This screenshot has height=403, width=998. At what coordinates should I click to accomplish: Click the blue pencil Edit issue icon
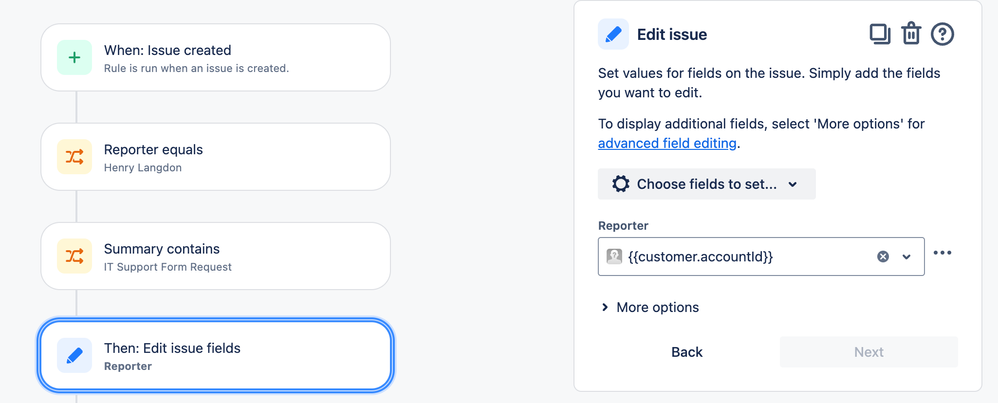(614, 34)
